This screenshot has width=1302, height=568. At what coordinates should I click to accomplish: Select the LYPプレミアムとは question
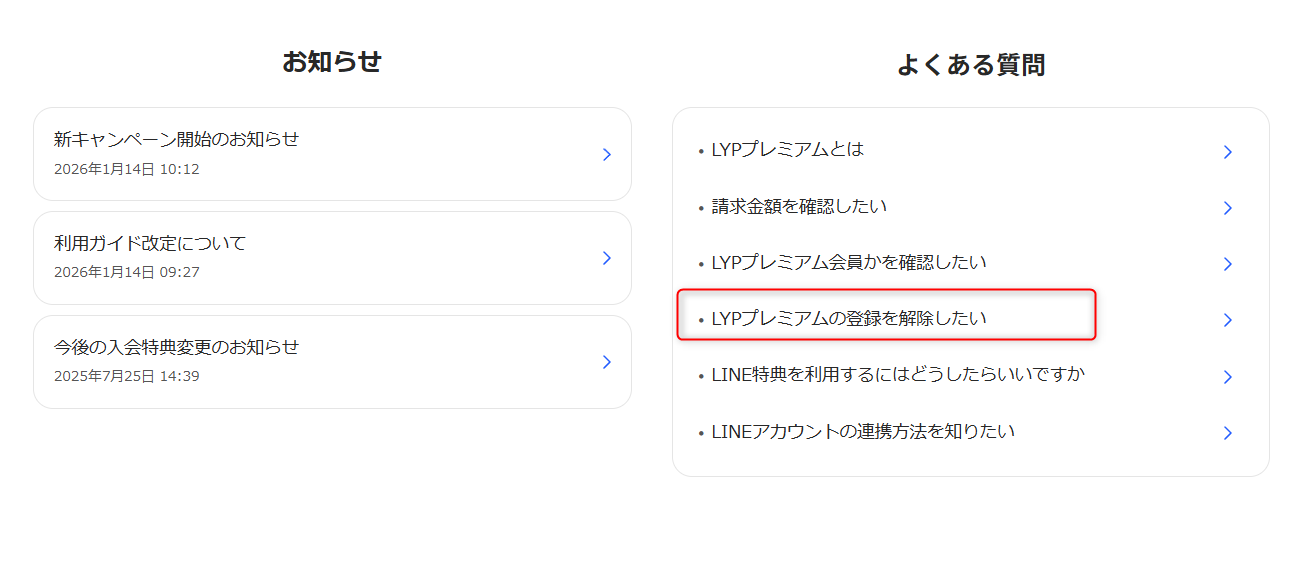(787, 150)
